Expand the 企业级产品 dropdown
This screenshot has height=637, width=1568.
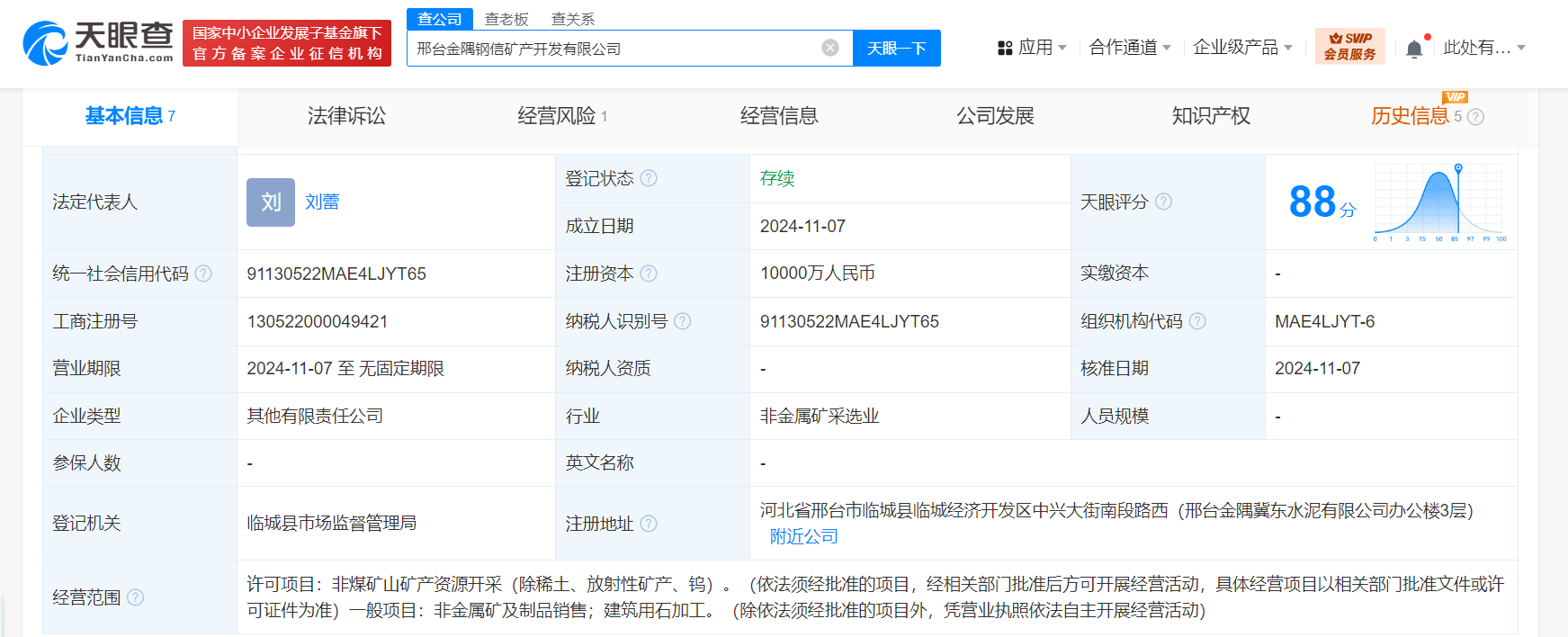coord(1242,48)
